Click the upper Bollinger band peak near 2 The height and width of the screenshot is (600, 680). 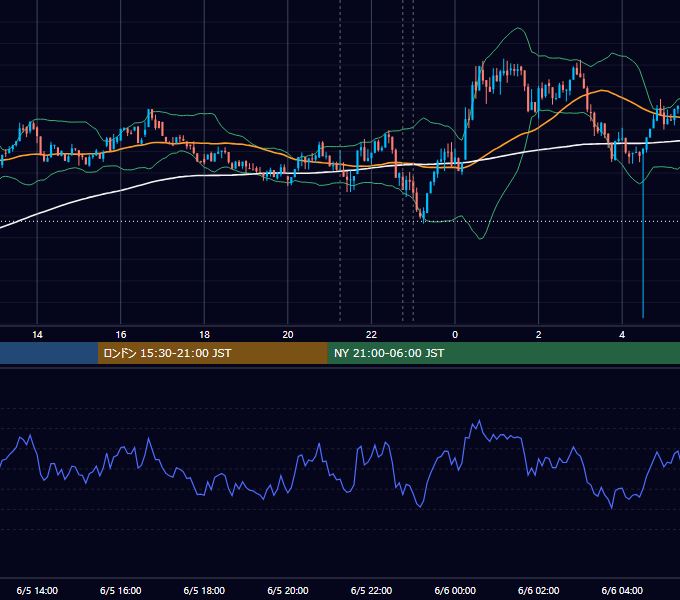tap(518, 28)
